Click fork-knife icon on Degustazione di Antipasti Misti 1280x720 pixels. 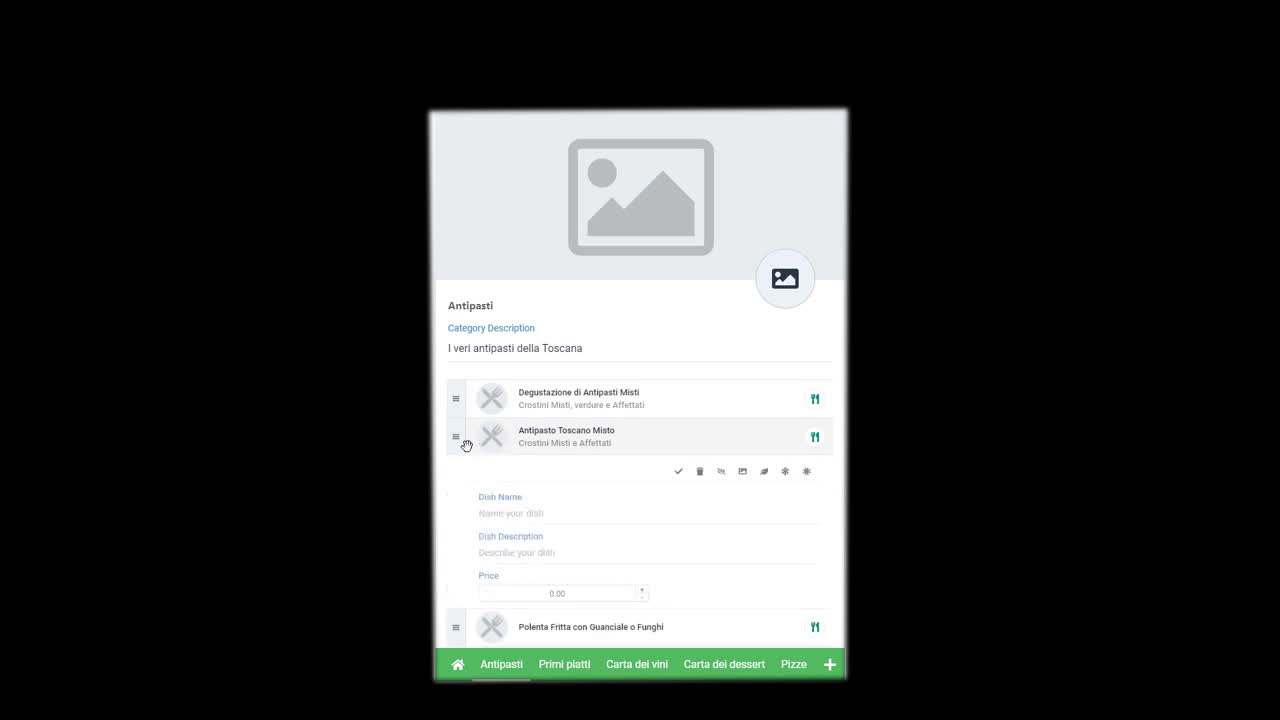tap(815, 399)
